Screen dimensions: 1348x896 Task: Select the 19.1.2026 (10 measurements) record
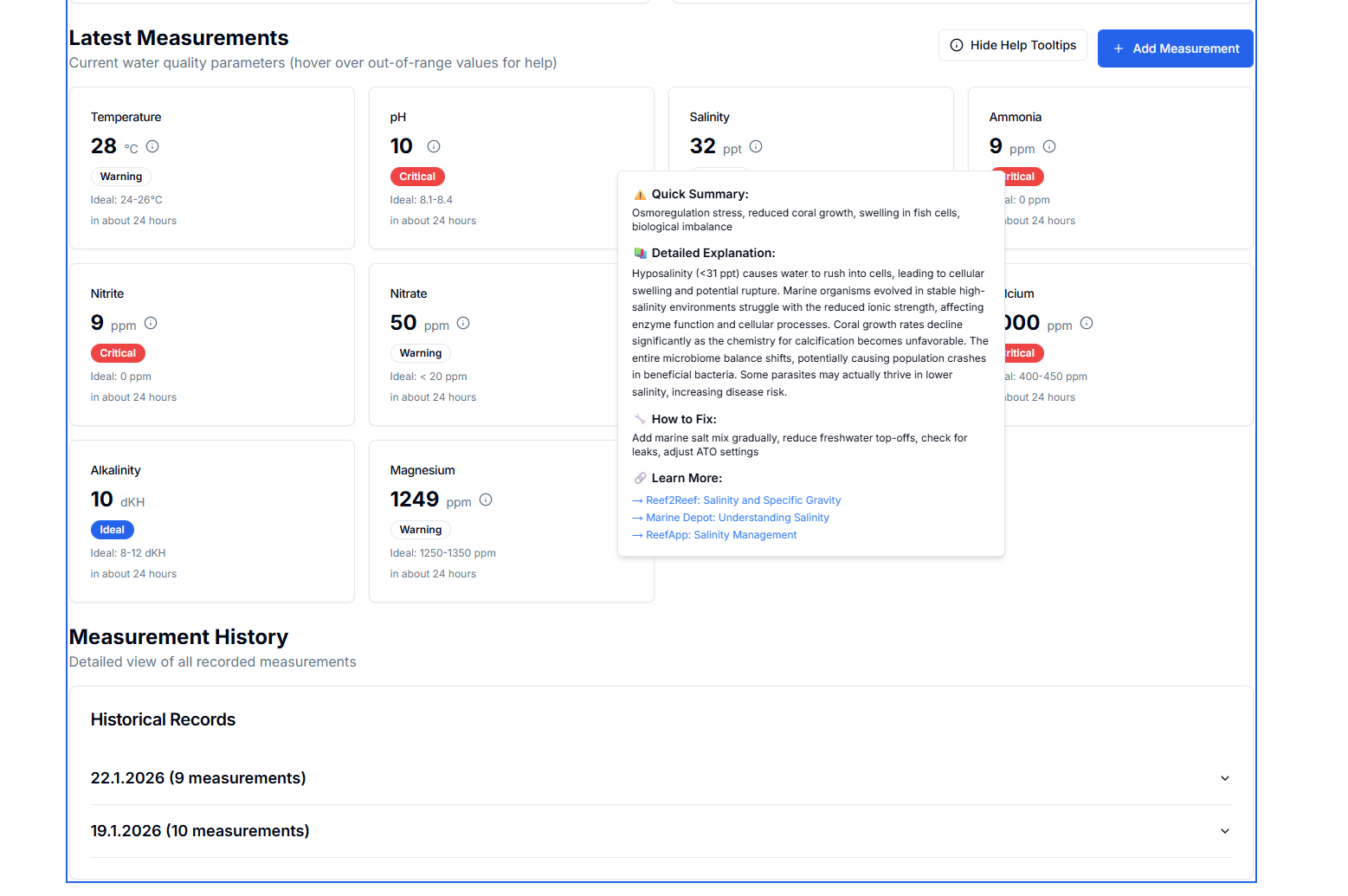pyautogui.click(x=200, y=831)
